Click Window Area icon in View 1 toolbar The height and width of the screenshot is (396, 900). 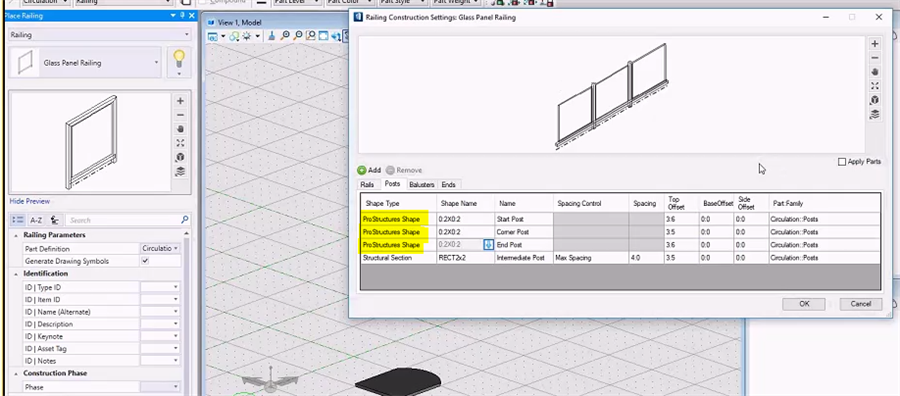tap(311, 36)
